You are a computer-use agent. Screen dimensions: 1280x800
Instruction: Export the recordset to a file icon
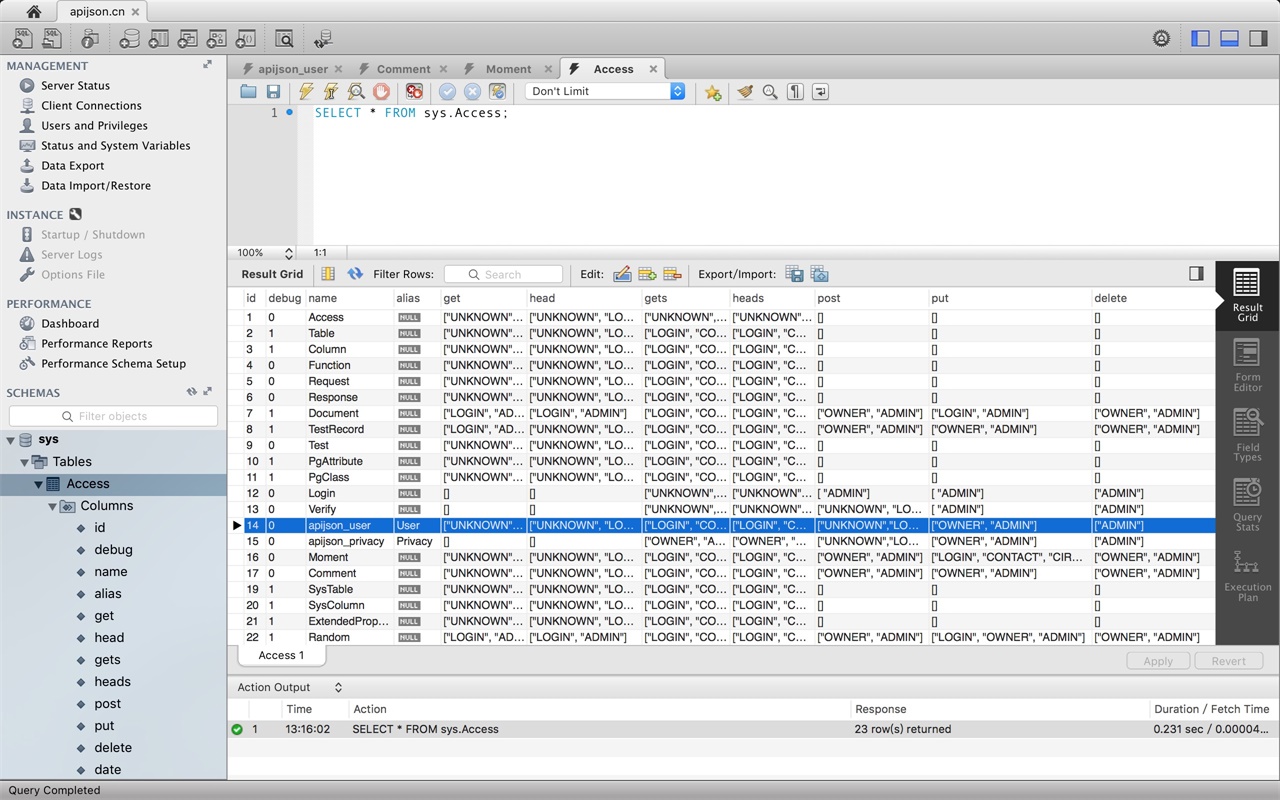click(x=794, y=274)
